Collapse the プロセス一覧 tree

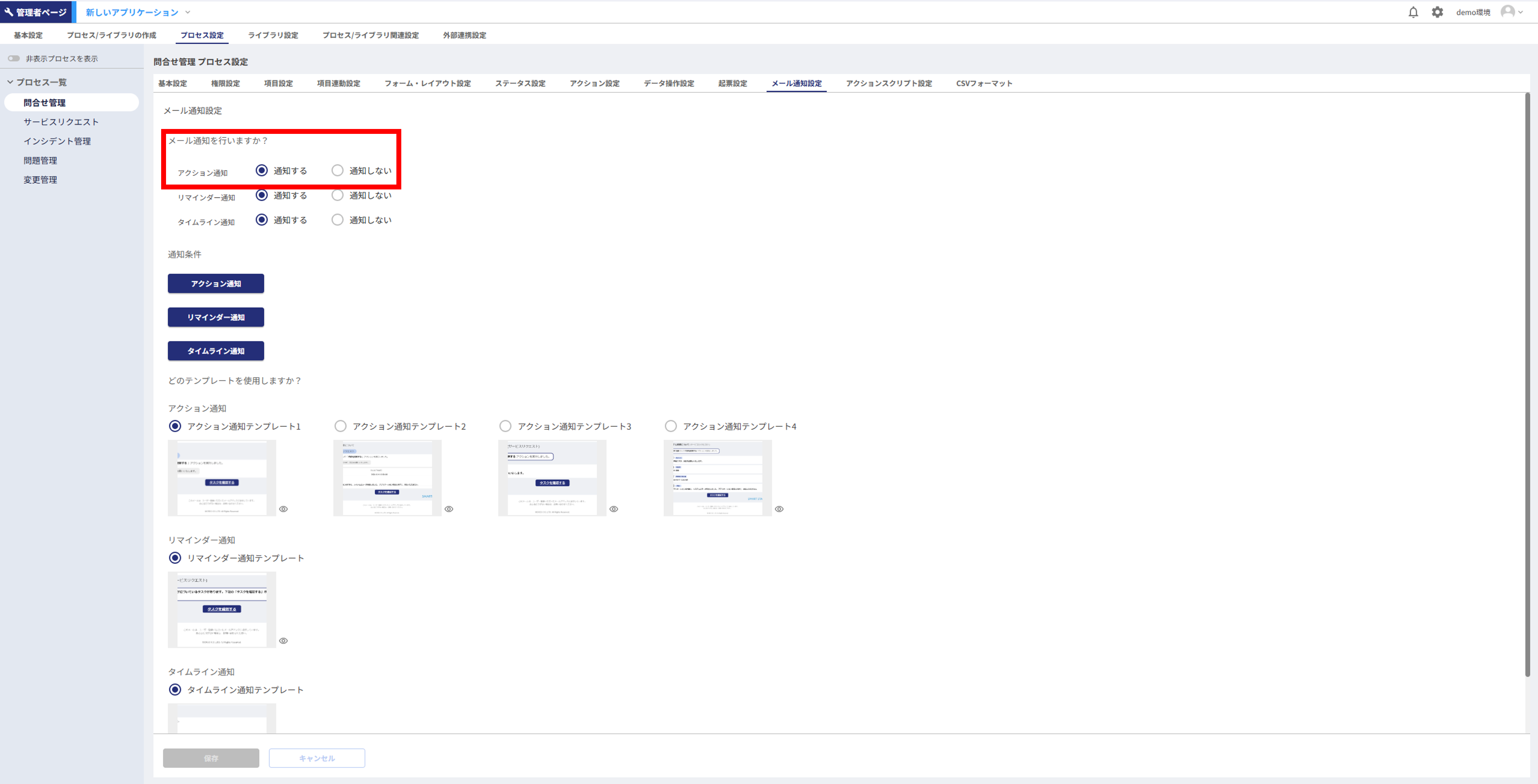click(10, 82)
